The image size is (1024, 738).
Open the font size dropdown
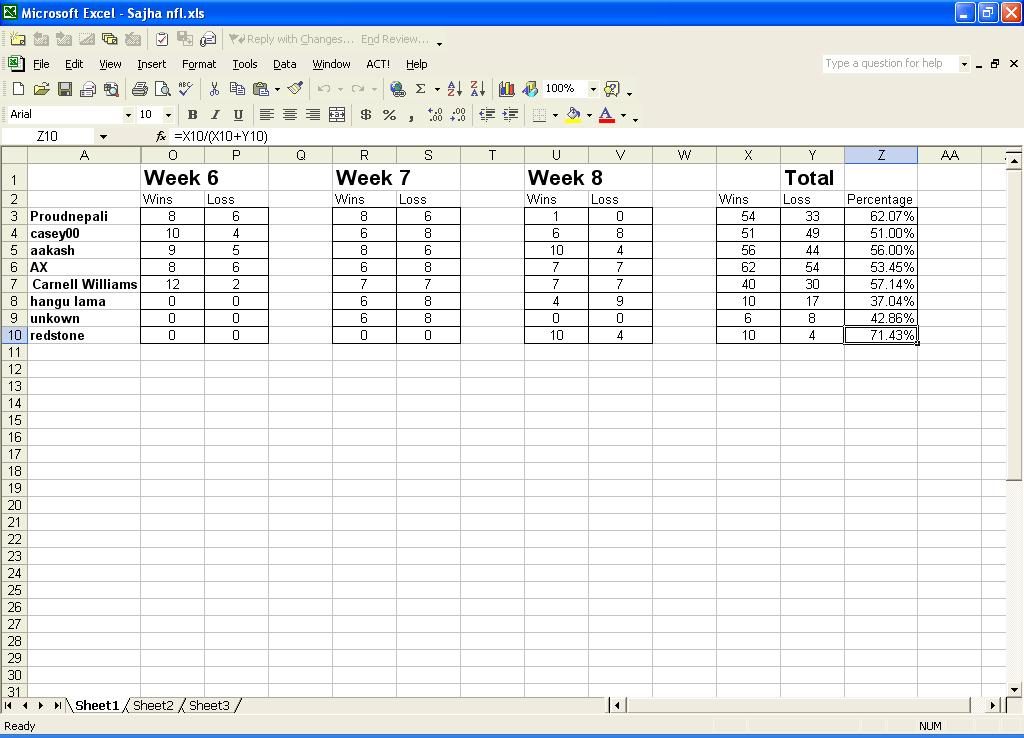click(168, 115)
